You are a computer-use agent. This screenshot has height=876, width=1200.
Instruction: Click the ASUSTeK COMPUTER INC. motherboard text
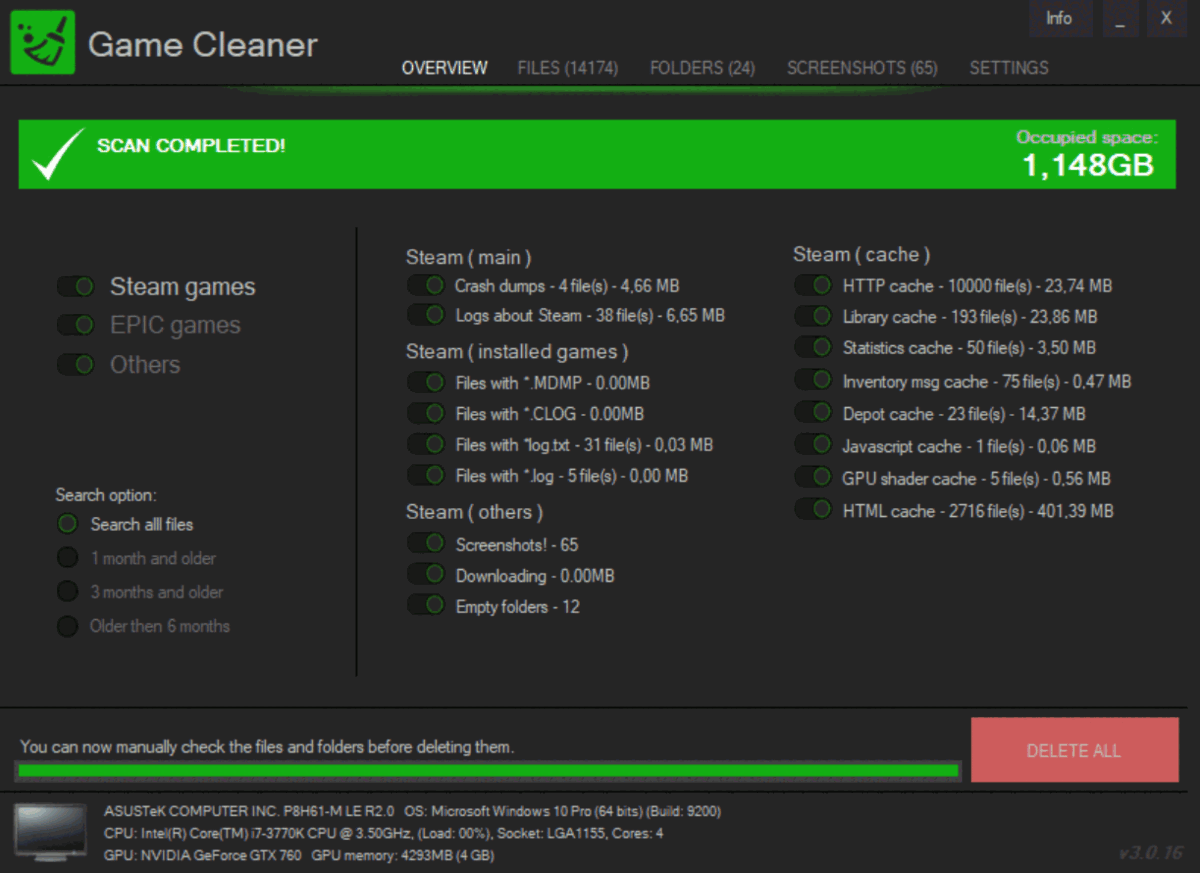click(x=249, y=811)
